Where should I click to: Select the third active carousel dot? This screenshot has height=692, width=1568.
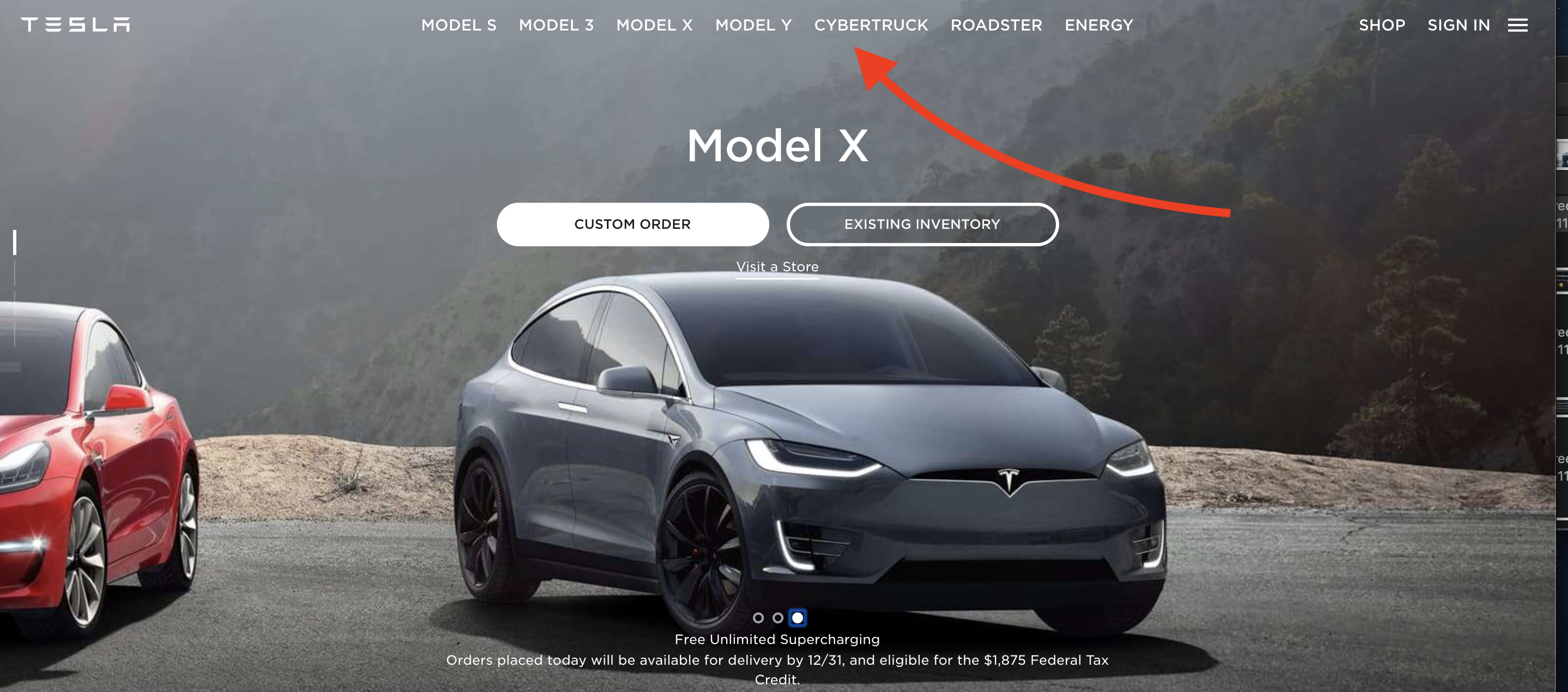[798, 618]
